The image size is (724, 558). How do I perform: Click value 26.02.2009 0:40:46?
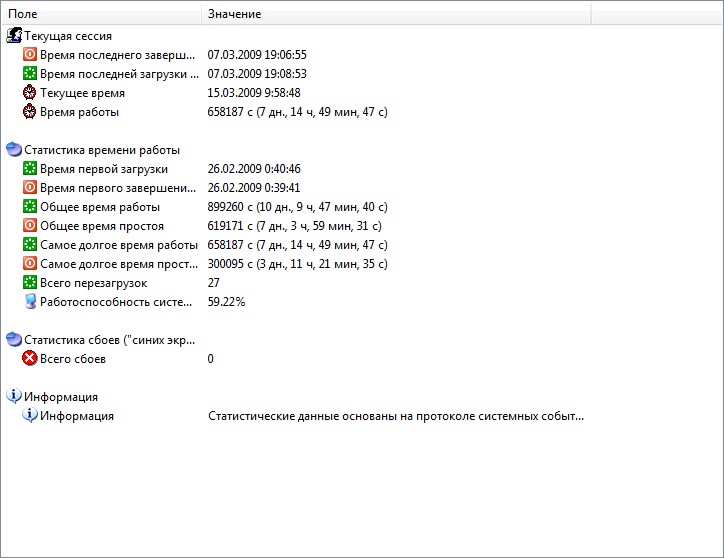point(254,169)
